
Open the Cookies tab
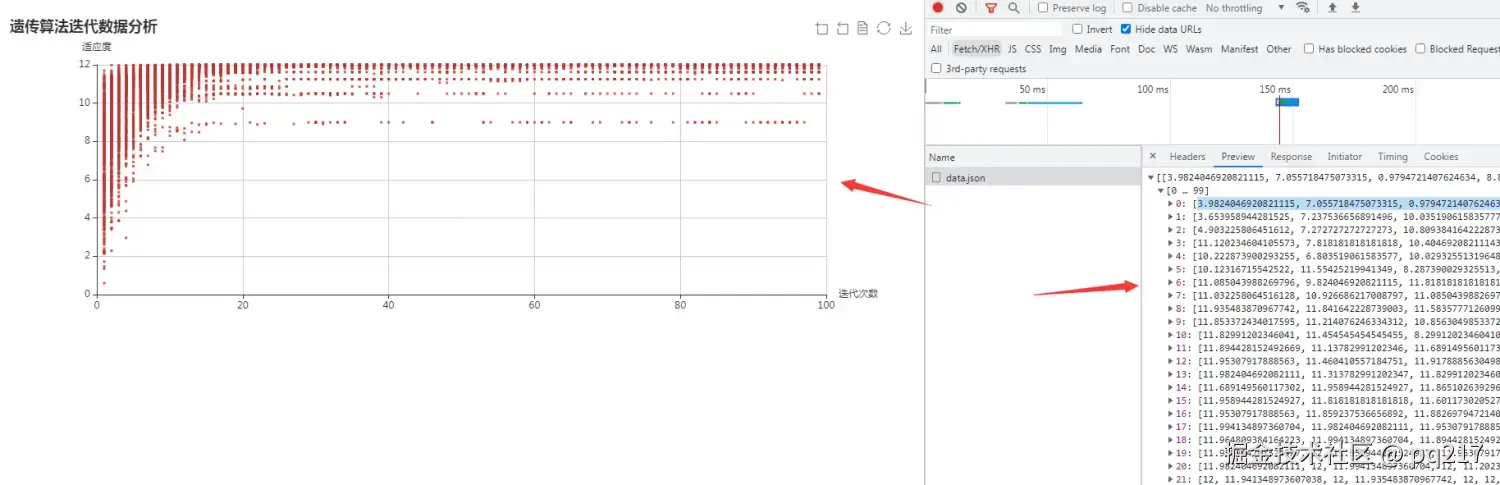tap(1441, 156)
